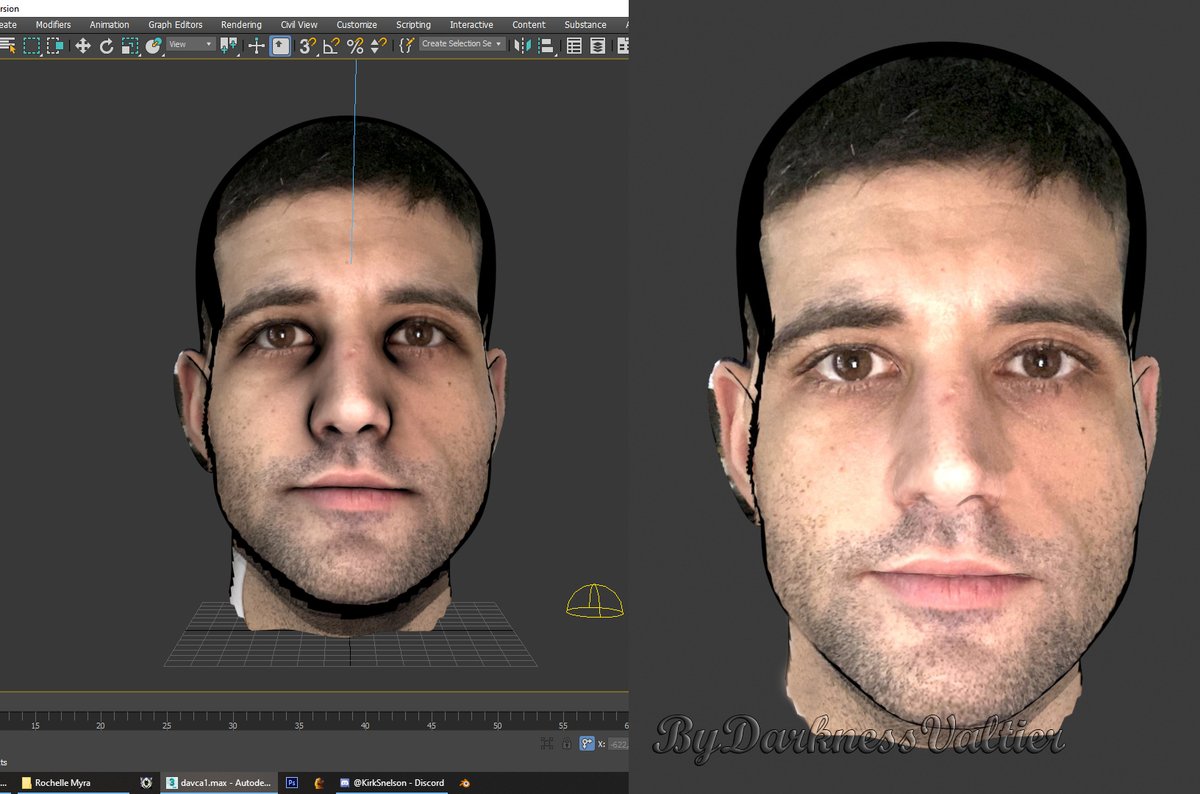This screenshot has height=794, width=1200.
Task: Click the Align tool icon
Action: (x=546, y=45)
